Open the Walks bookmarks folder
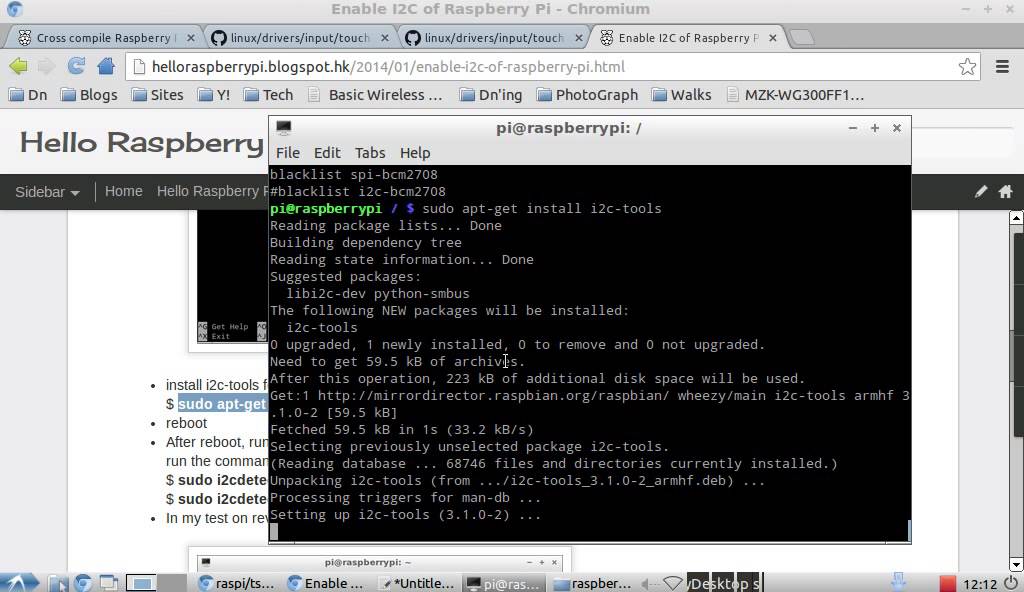This screenshot has width=1024, height=592. click(682, 95)
